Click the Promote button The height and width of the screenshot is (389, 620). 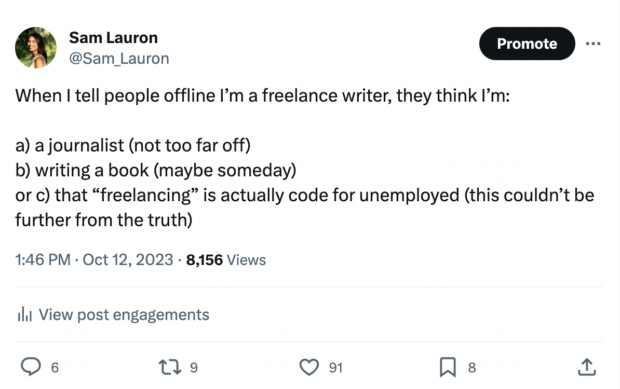(527, 43)
